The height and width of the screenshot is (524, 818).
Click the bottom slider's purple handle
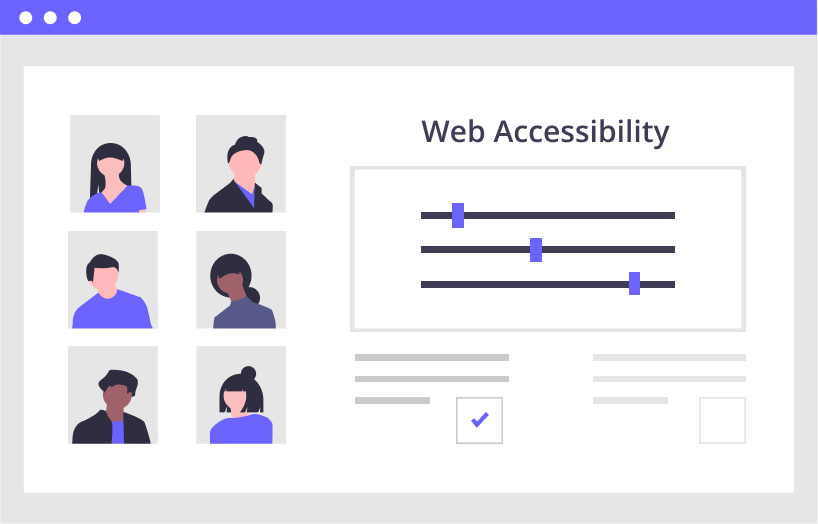(x=634, y=283)
